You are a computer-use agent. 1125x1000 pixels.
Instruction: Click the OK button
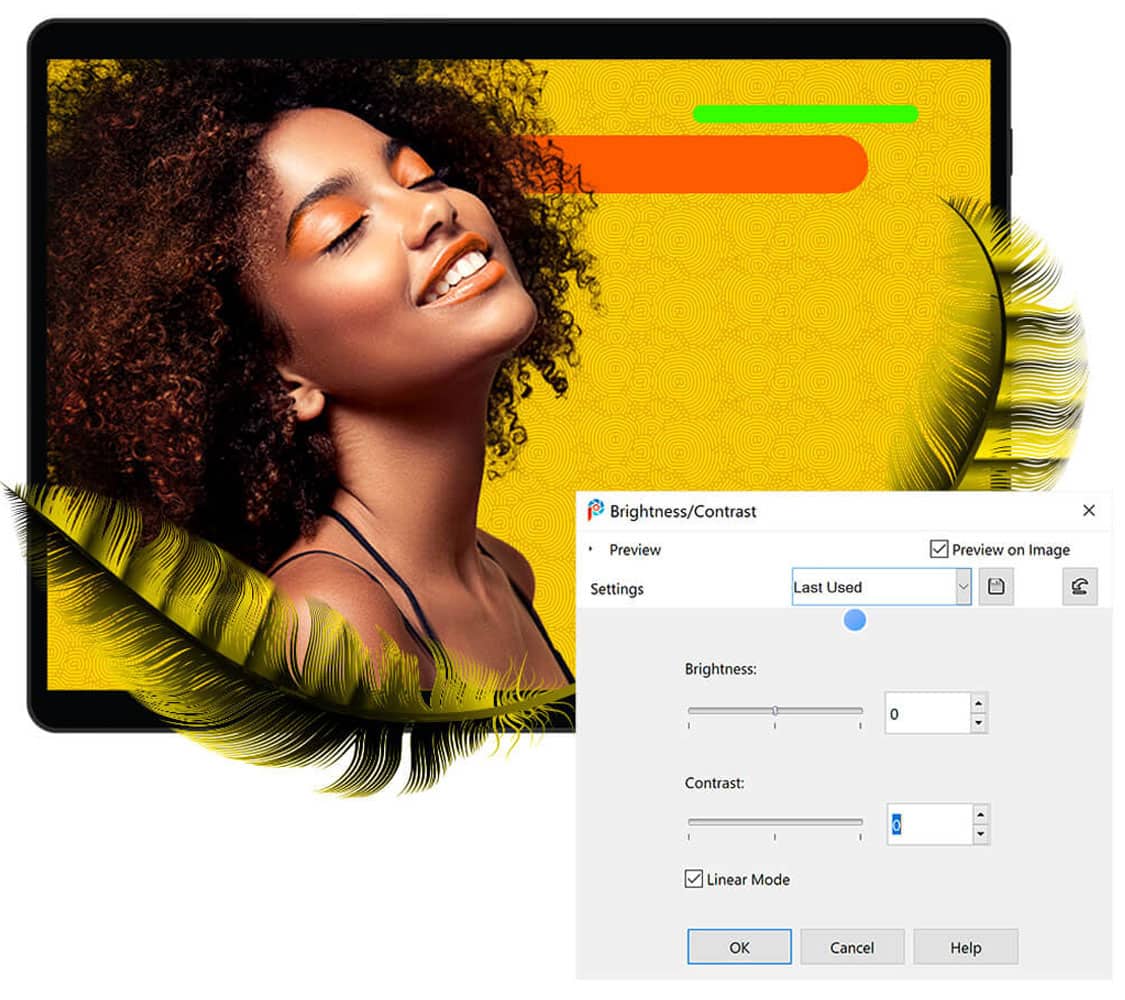(739, 947)
